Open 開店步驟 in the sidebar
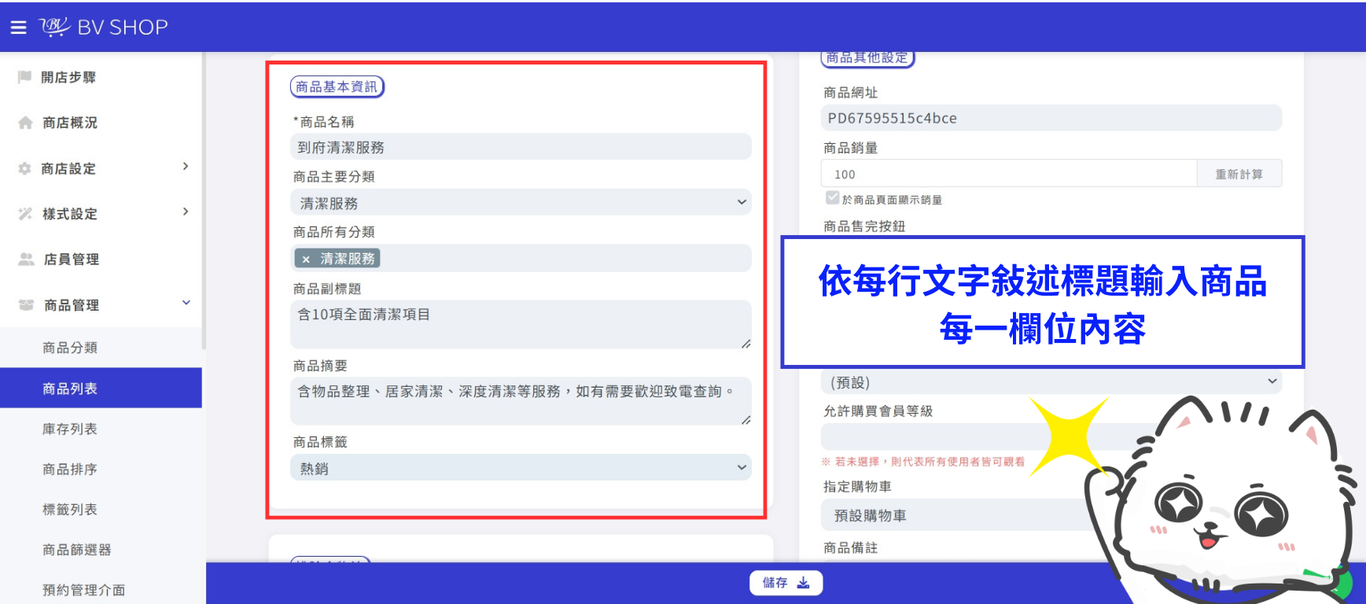1366x604 pixels. pyautogui.click(x=68, y=77)
